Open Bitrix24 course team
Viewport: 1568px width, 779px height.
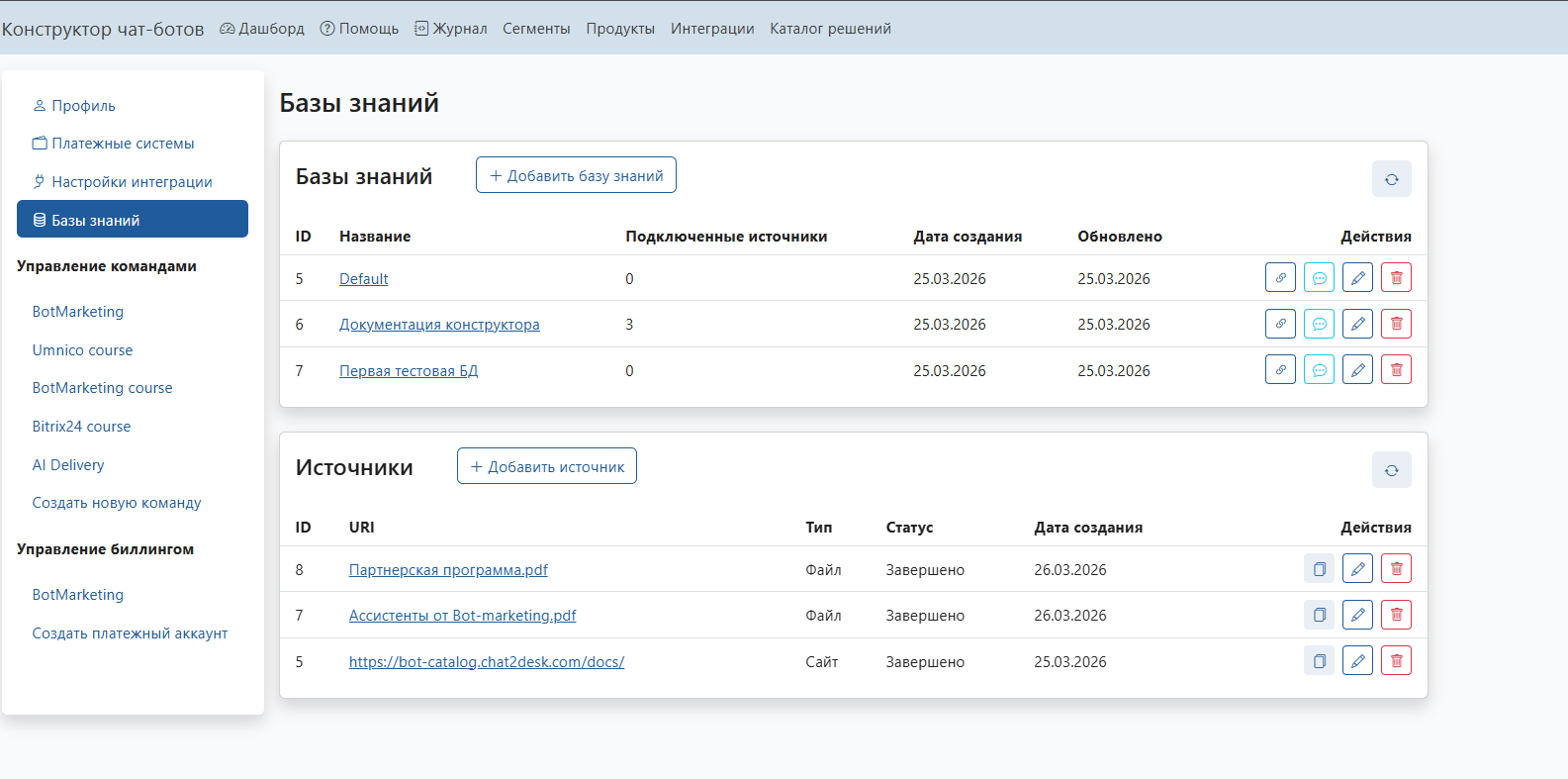pyautogui.click(x=81, y=427)
